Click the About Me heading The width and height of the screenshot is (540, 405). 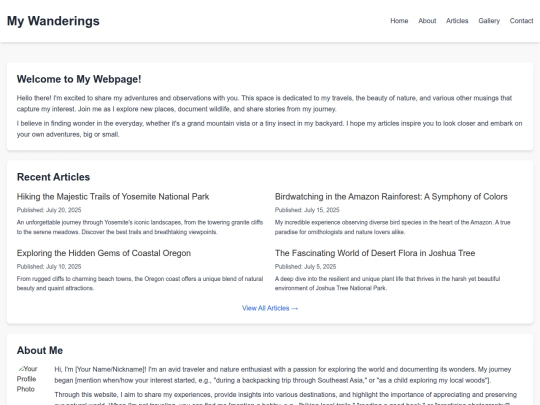click(40, 351)
